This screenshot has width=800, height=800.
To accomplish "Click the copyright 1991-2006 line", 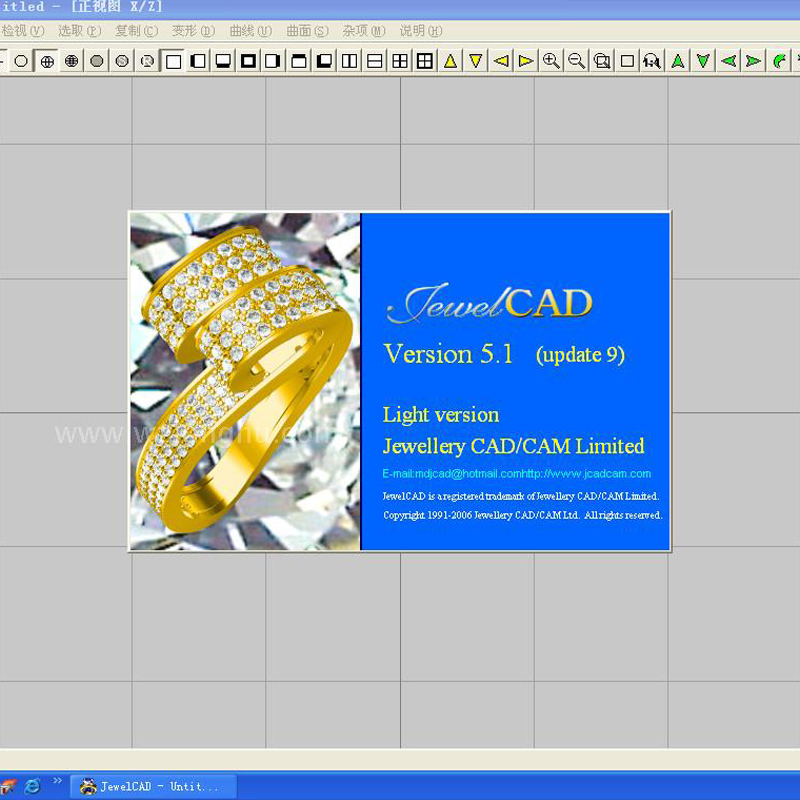I will tap(523, 515).
